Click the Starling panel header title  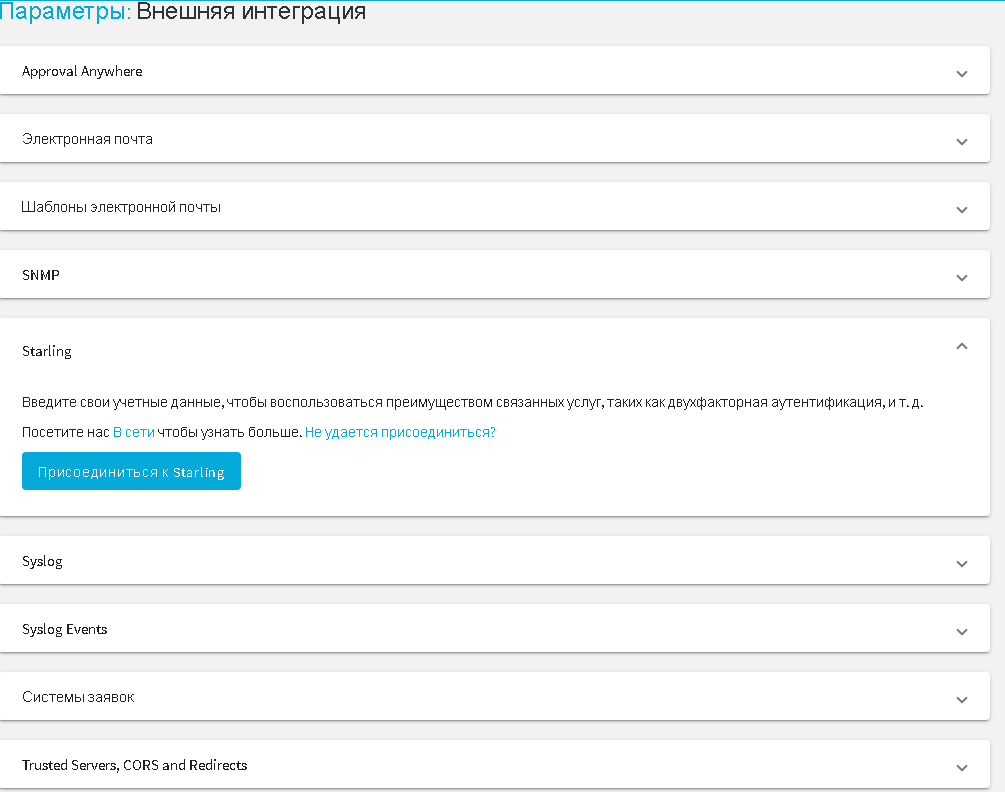tap(47, 352)
